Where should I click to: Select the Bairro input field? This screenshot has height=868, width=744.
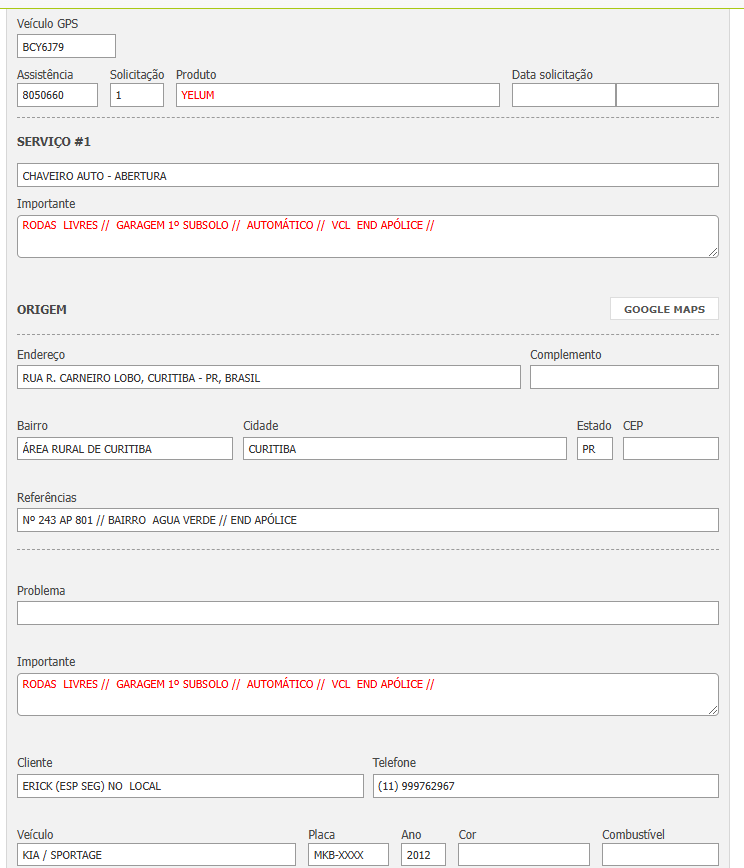124,449
